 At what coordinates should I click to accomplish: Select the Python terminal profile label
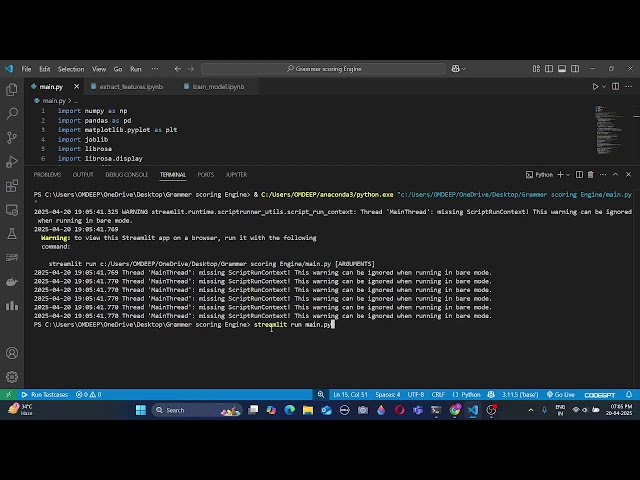tap(539, 175)
